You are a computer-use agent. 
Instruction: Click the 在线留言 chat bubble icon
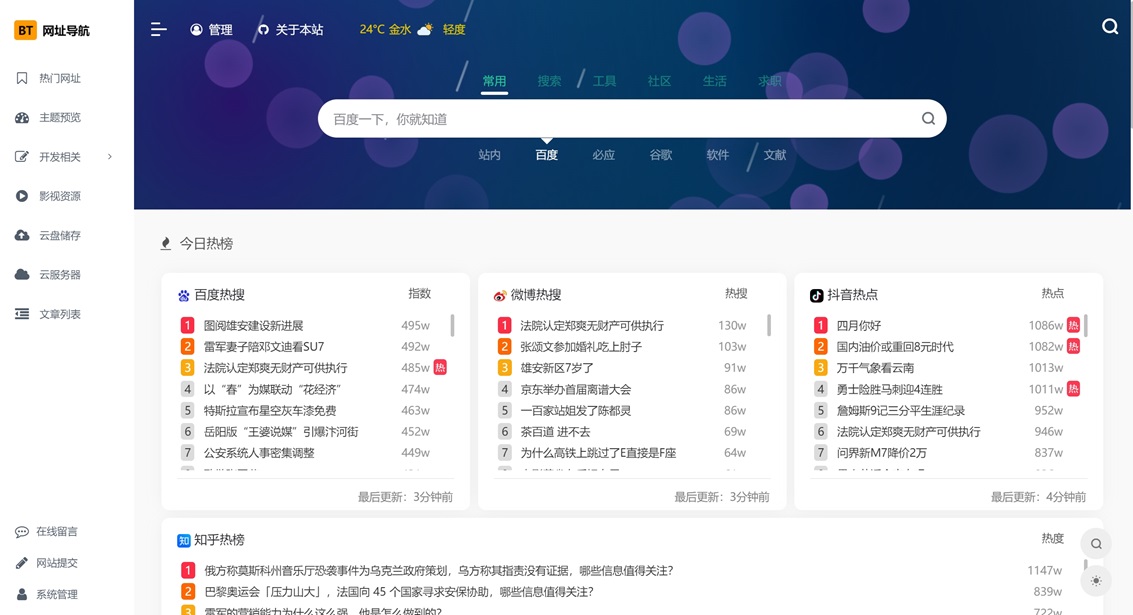click(x=22, y=531)
